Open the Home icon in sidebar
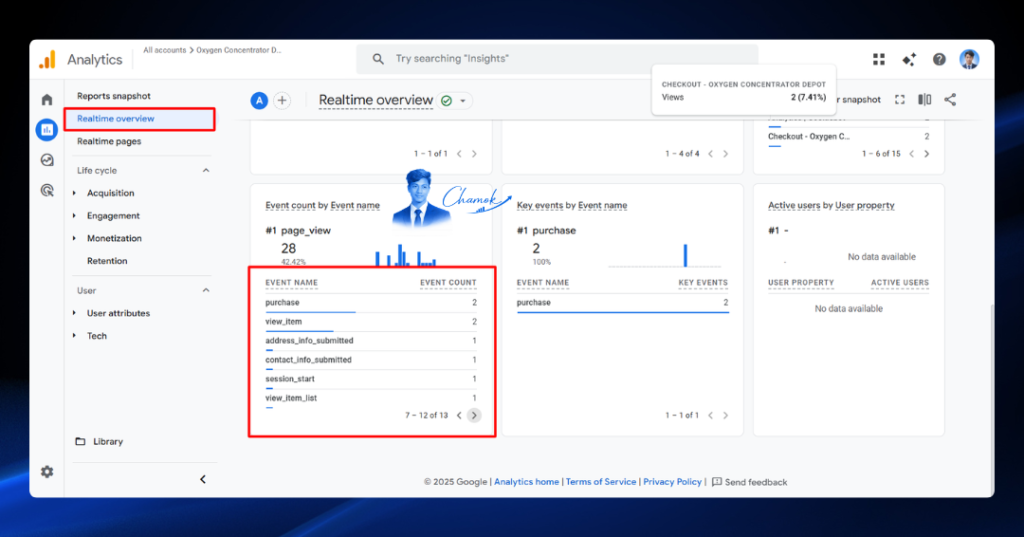 (x=47, y=100)
